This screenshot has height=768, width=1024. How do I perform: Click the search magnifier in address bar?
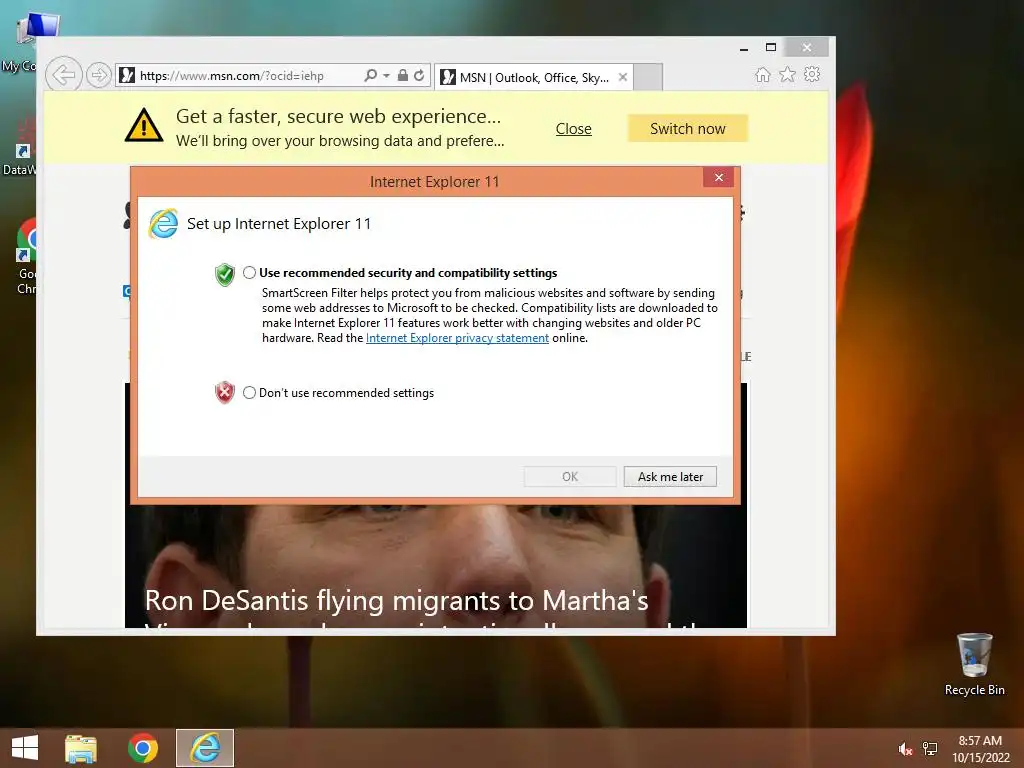[370, 75]
